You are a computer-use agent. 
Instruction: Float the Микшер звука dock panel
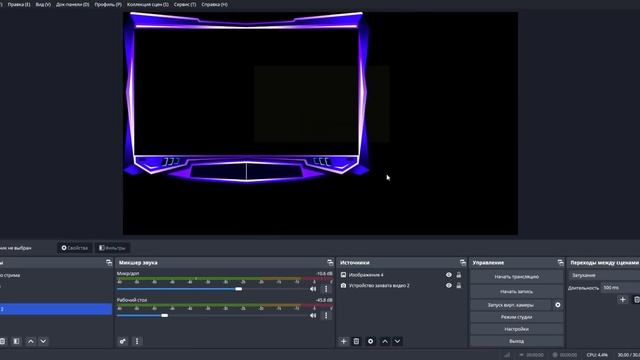[x=330, y=262]
